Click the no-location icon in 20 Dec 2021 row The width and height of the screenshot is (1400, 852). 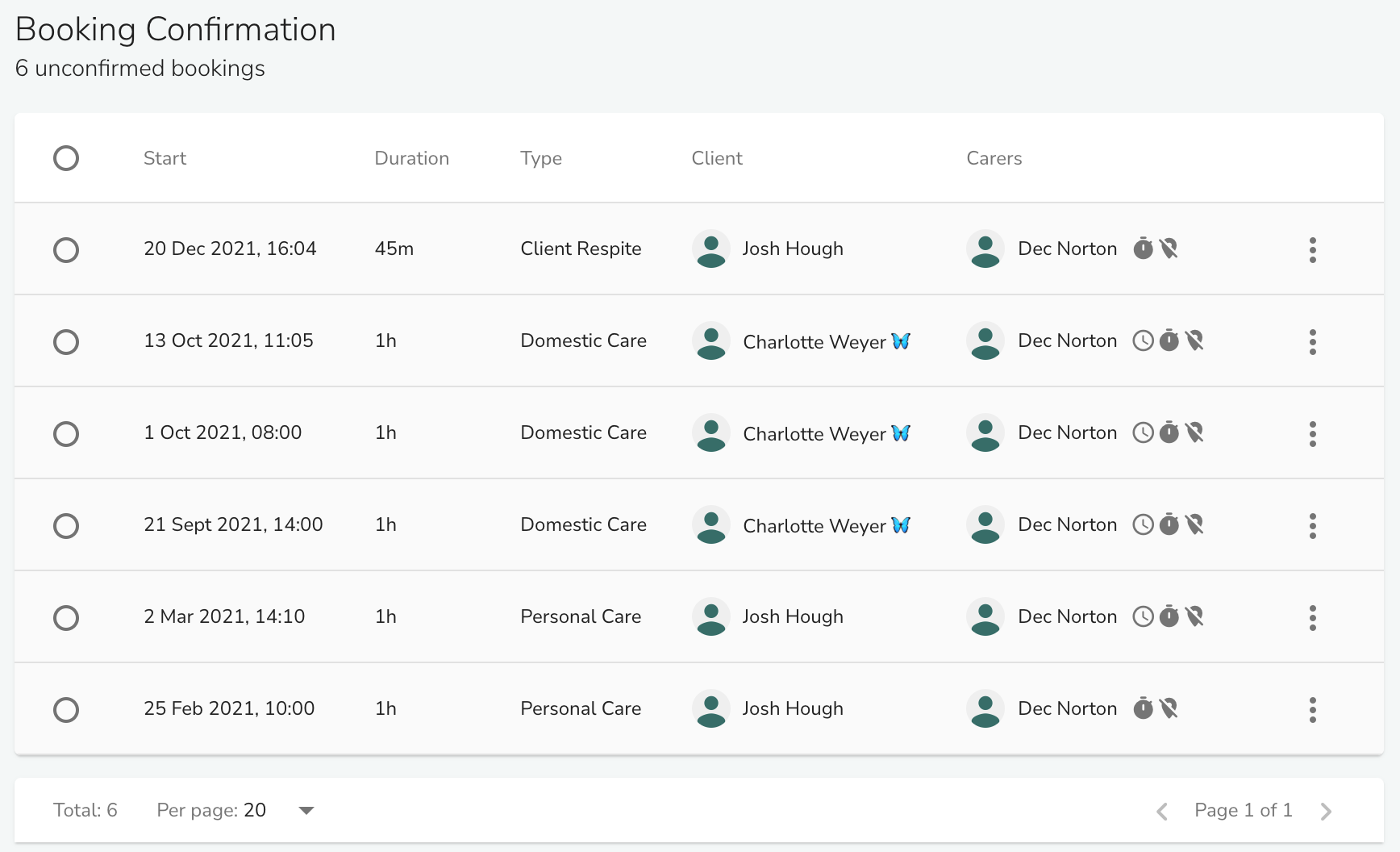[1169, 248]
